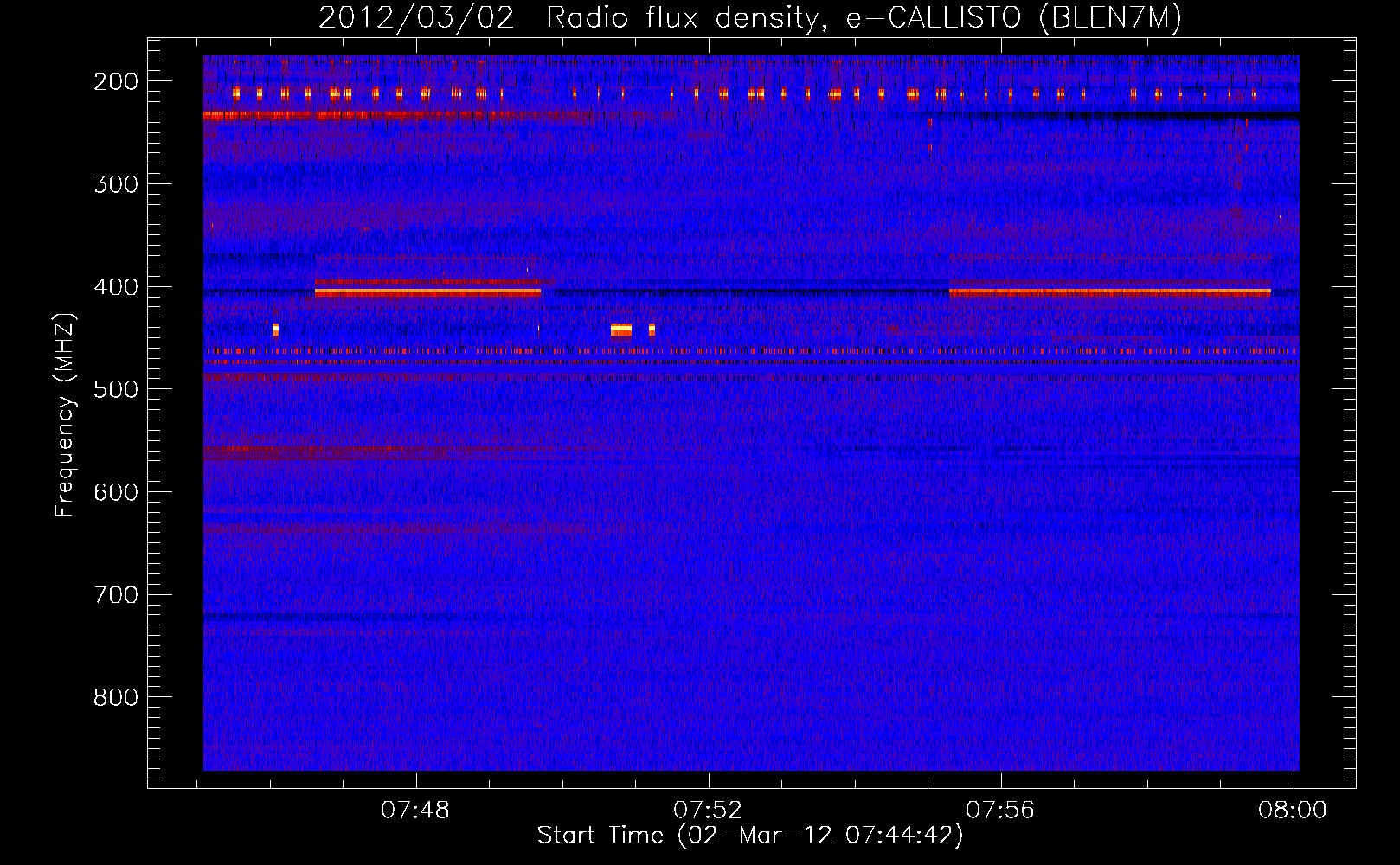Click the 200 frequency tick label
Image resolution: width=1400 pixels, height=865 pixels.
(116, 81)
